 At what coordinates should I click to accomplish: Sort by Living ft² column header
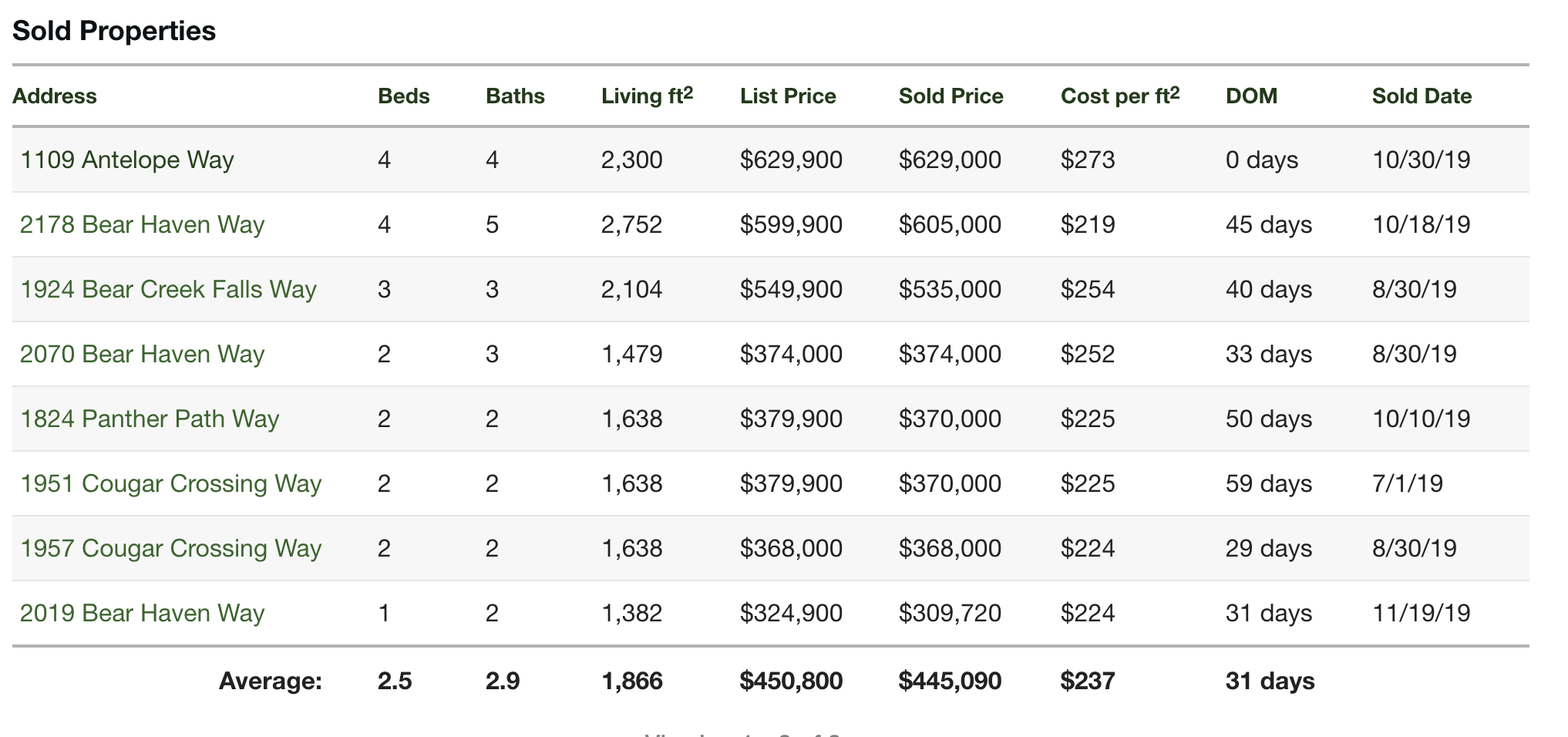[x=648, y=96]
